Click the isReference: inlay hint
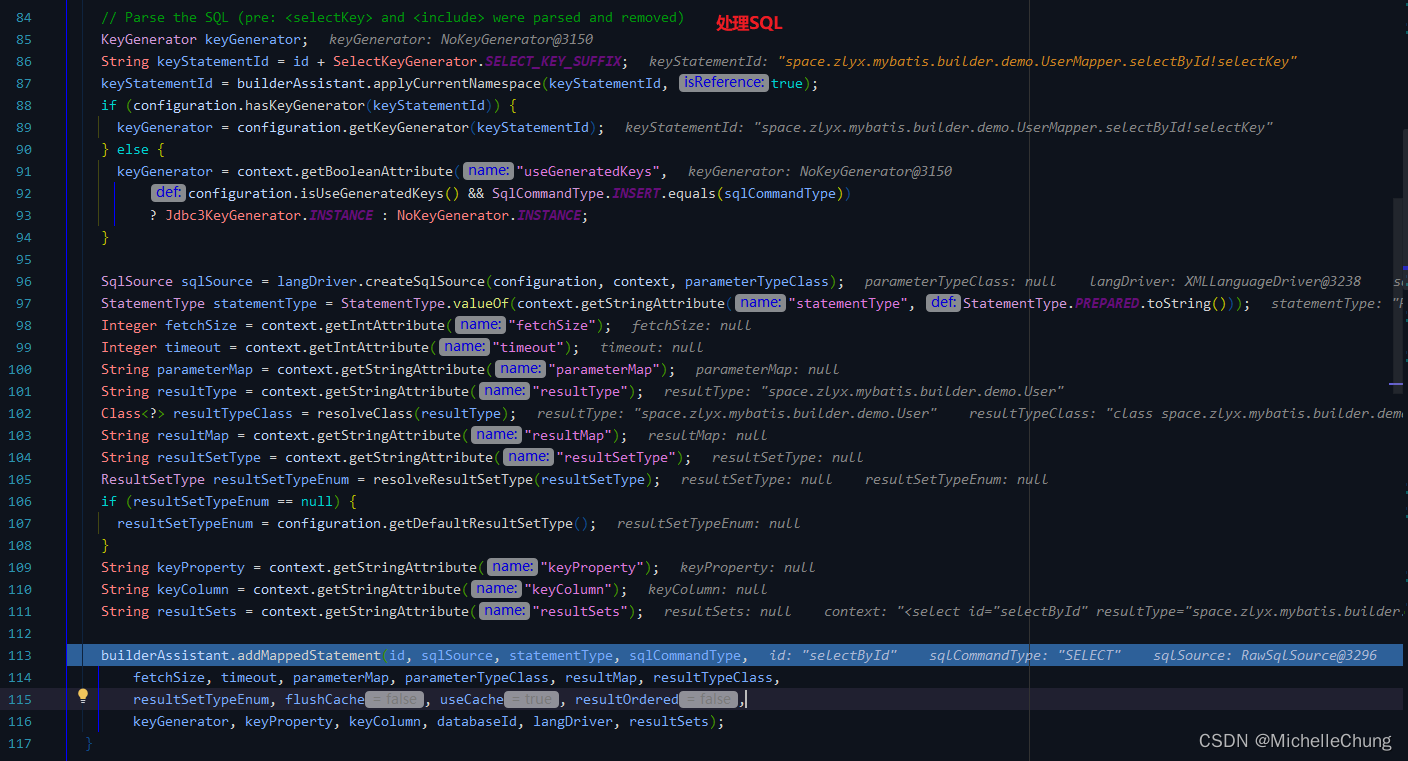The width and height of the screenshot is (1408, 761). point(724,83)
